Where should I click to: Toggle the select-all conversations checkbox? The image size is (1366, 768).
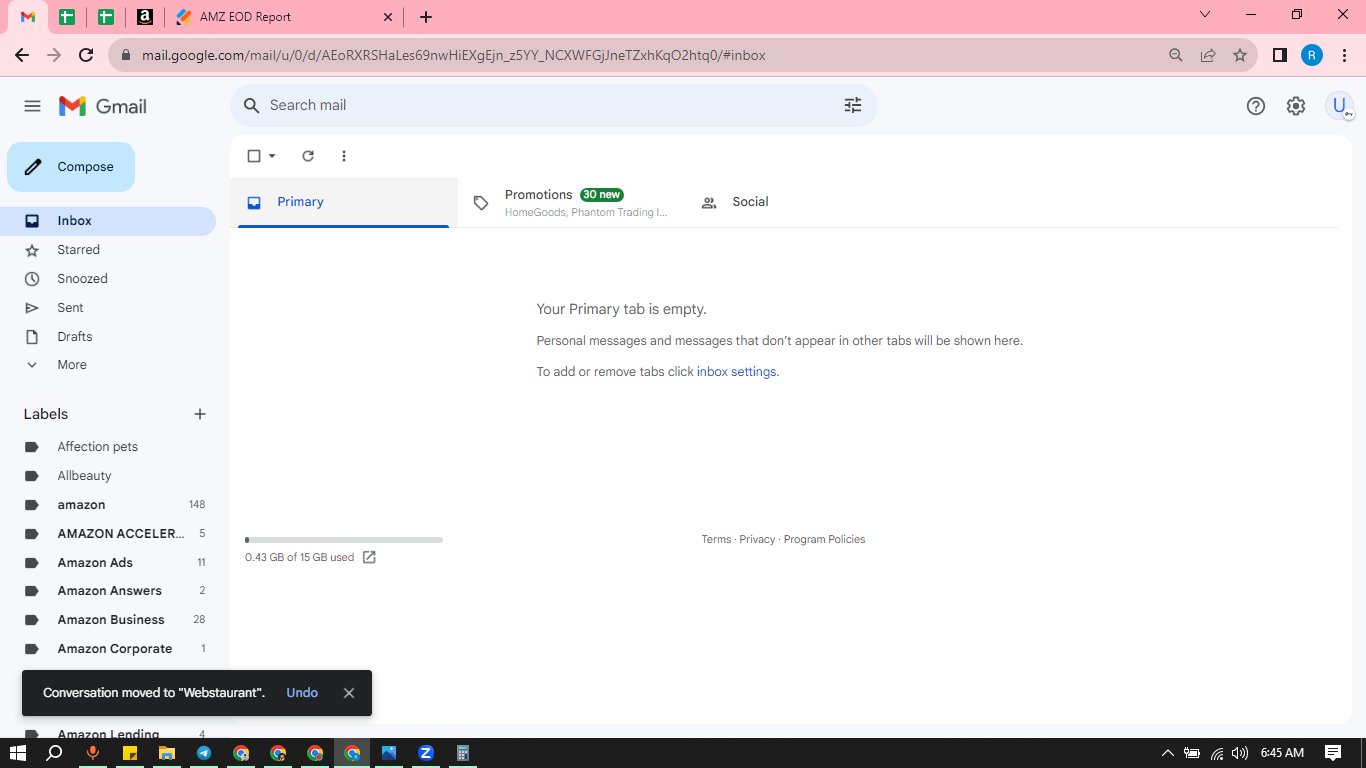254,156
